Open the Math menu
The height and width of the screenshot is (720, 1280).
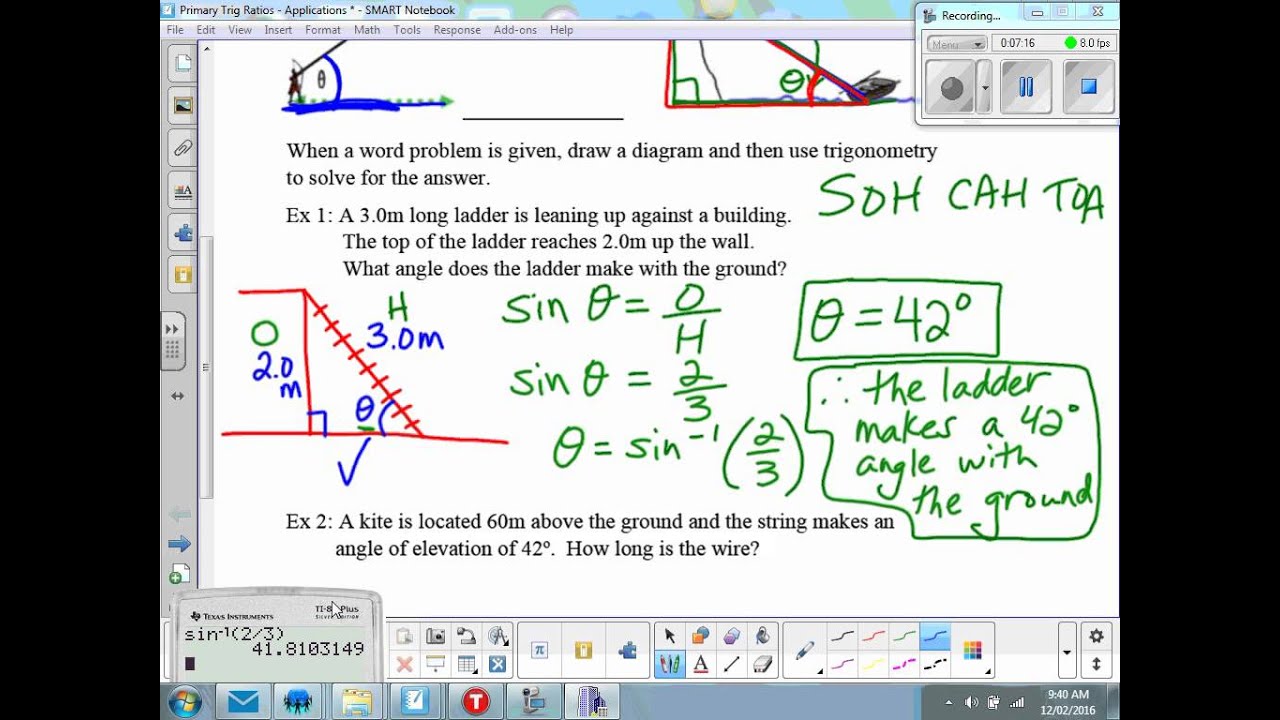pos(367,30)
